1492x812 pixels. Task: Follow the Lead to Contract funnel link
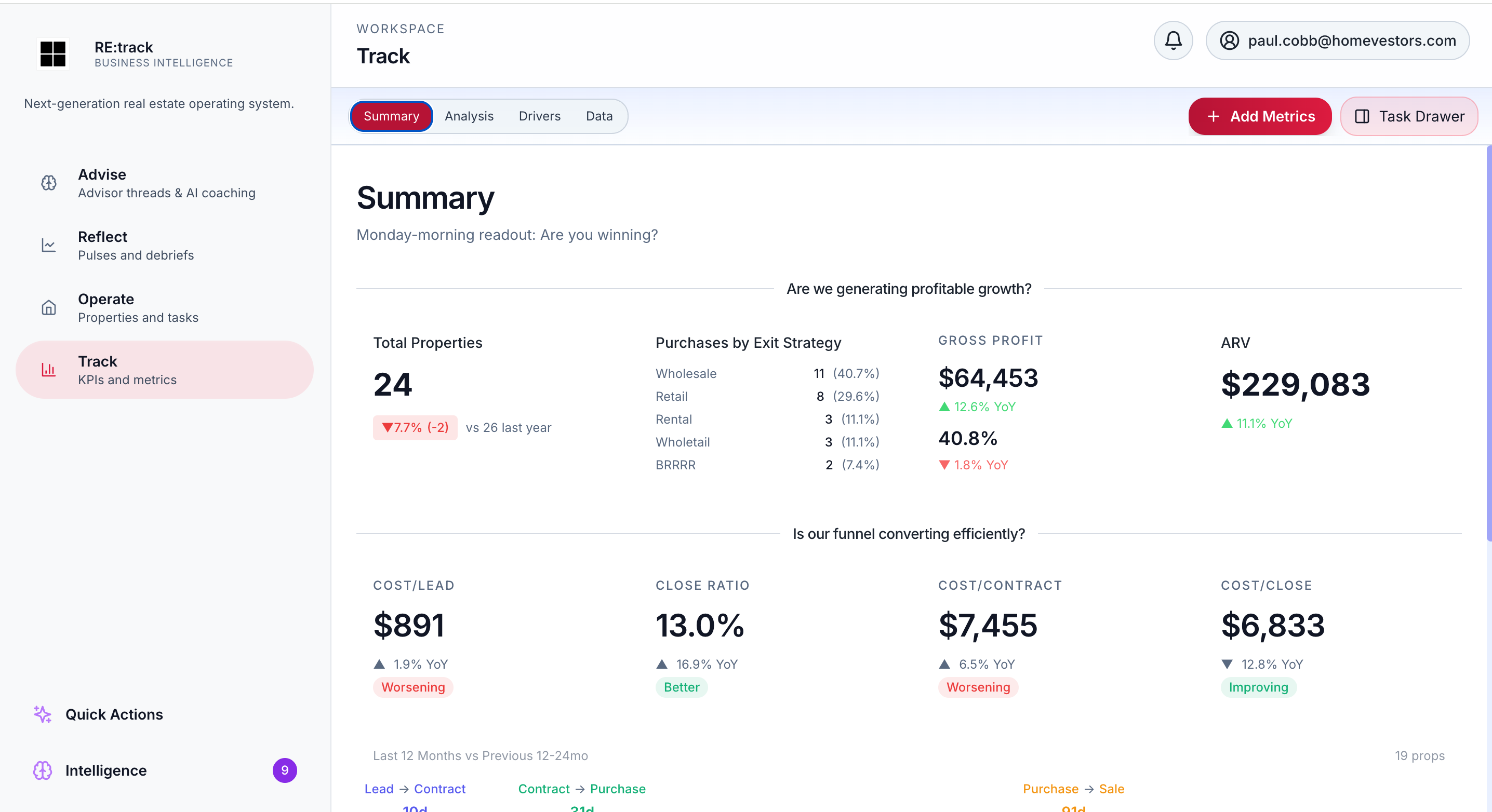415,789
